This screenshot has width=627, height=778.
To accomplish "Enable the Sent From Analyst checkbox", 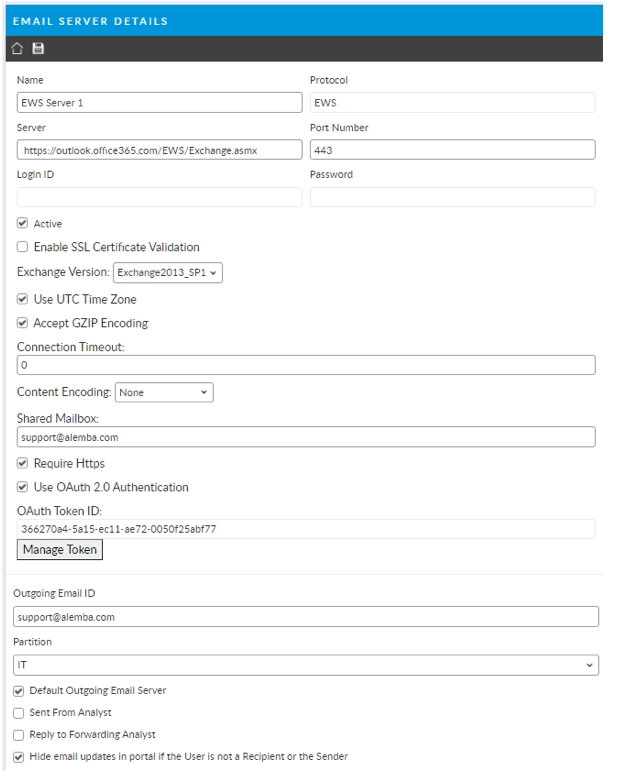I will [19, 711].
